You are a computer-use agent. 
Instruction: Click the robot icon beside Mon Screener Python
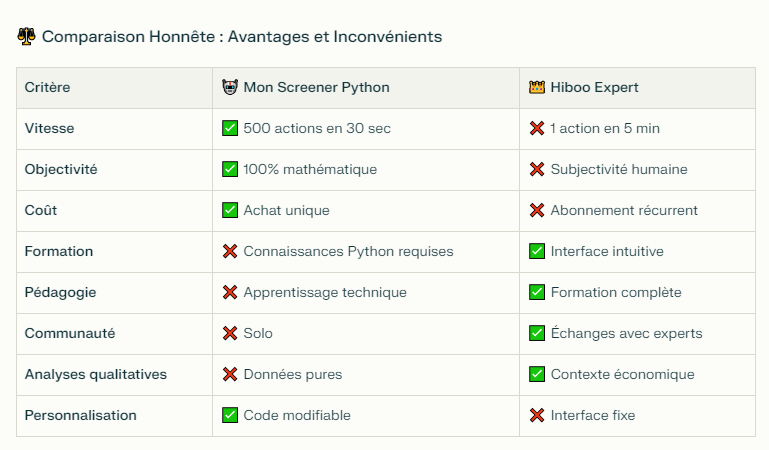[230, 87]
